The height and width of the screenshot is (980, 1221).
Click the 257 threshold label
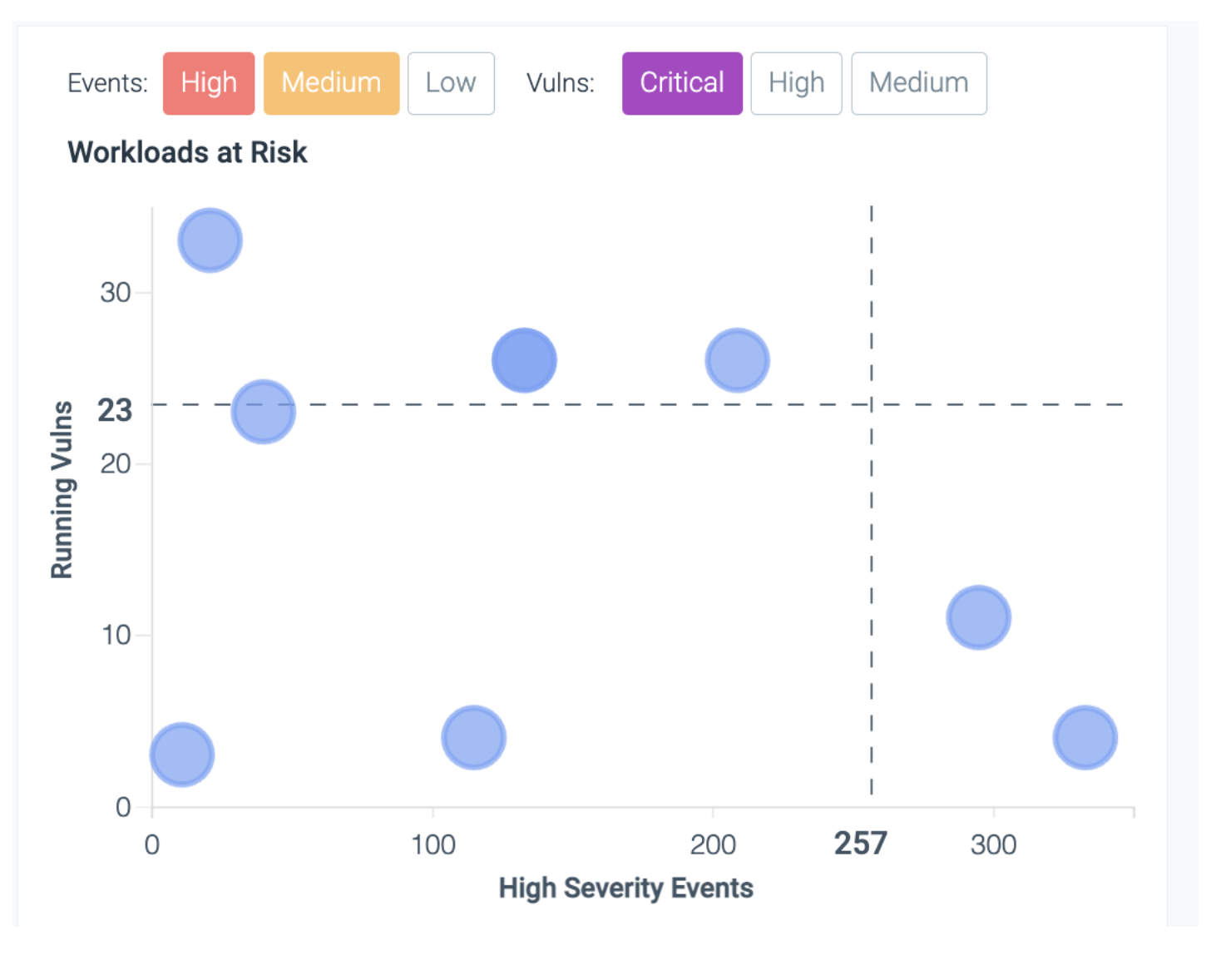pos(862,844)
